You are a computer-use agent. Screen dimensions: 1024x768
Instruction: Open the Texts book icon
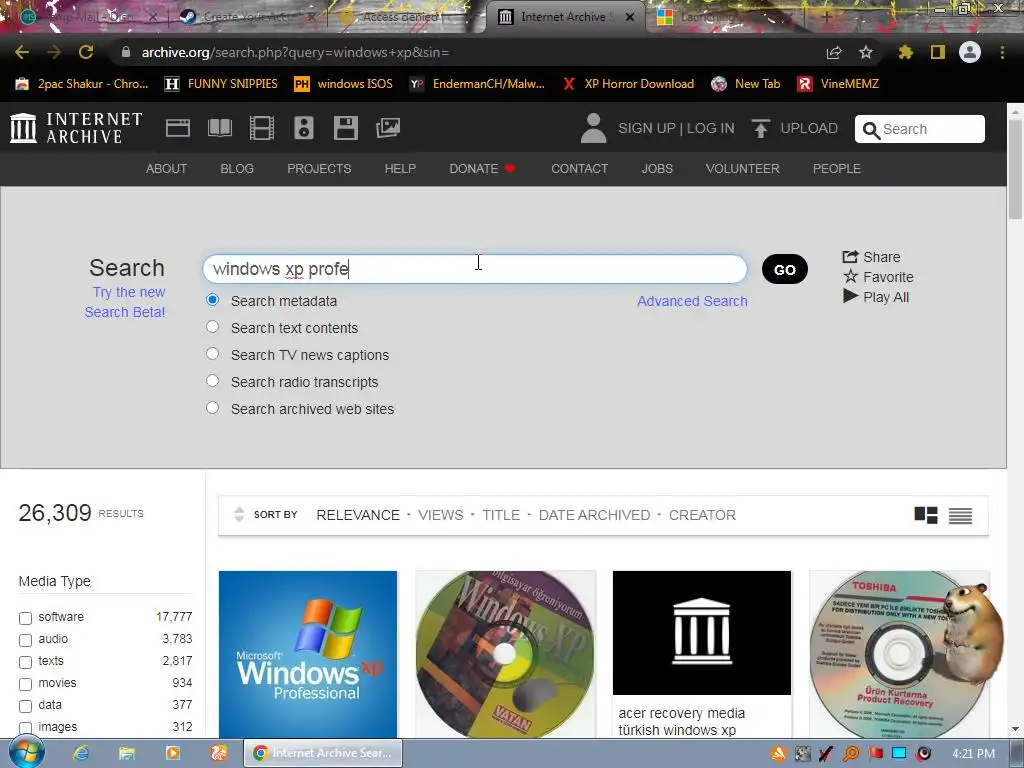[220, 128]
